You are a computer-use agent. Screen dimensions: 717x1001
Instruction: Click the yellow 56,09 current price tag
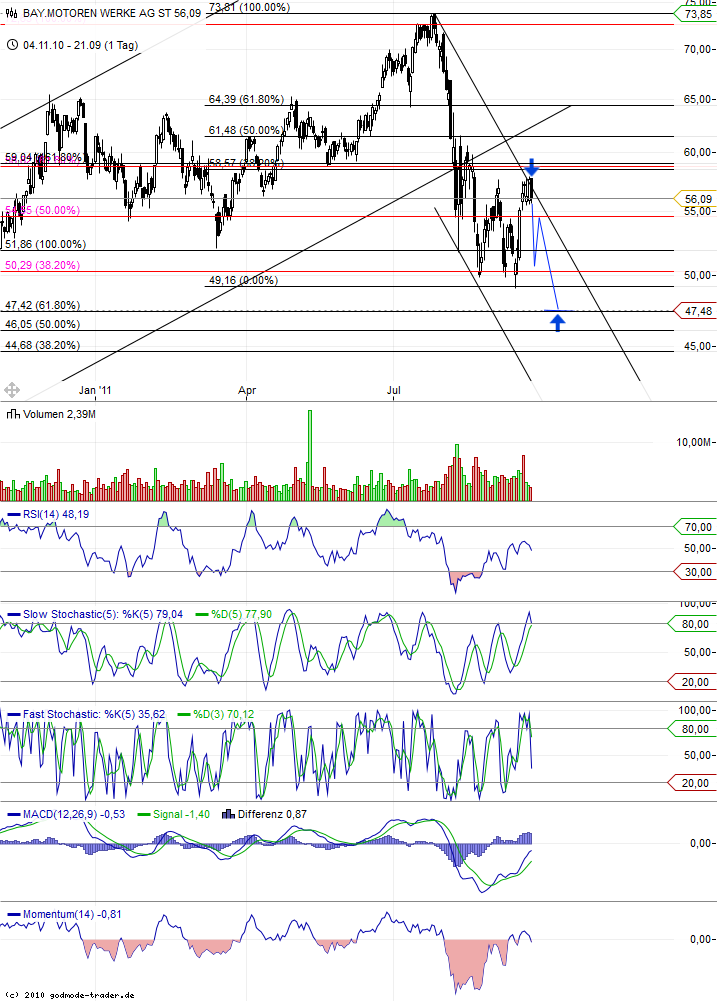695,199
